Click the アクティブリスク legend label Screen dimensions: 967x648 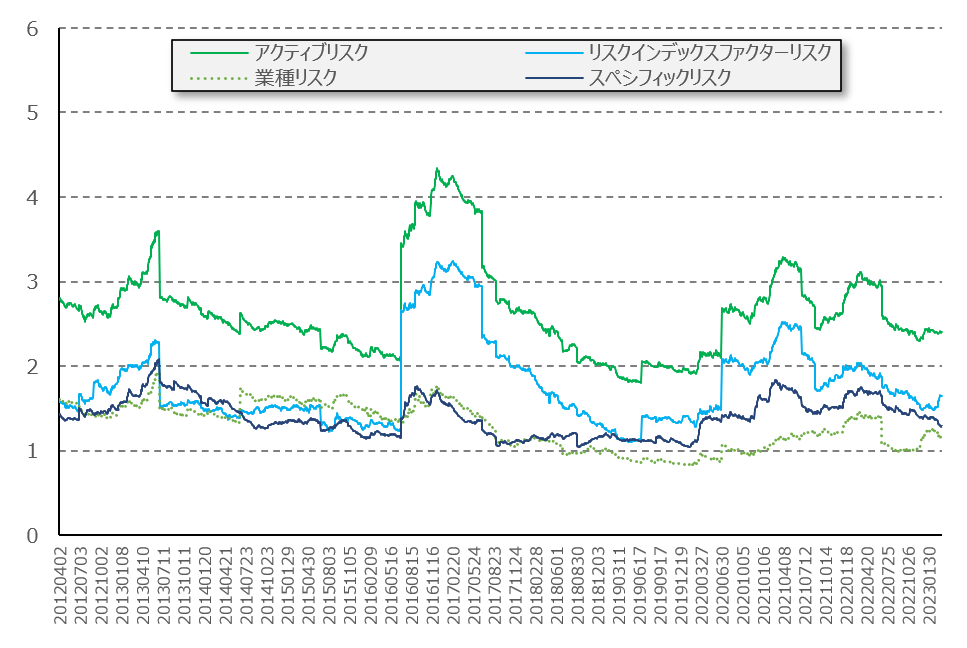click(310, 53)
